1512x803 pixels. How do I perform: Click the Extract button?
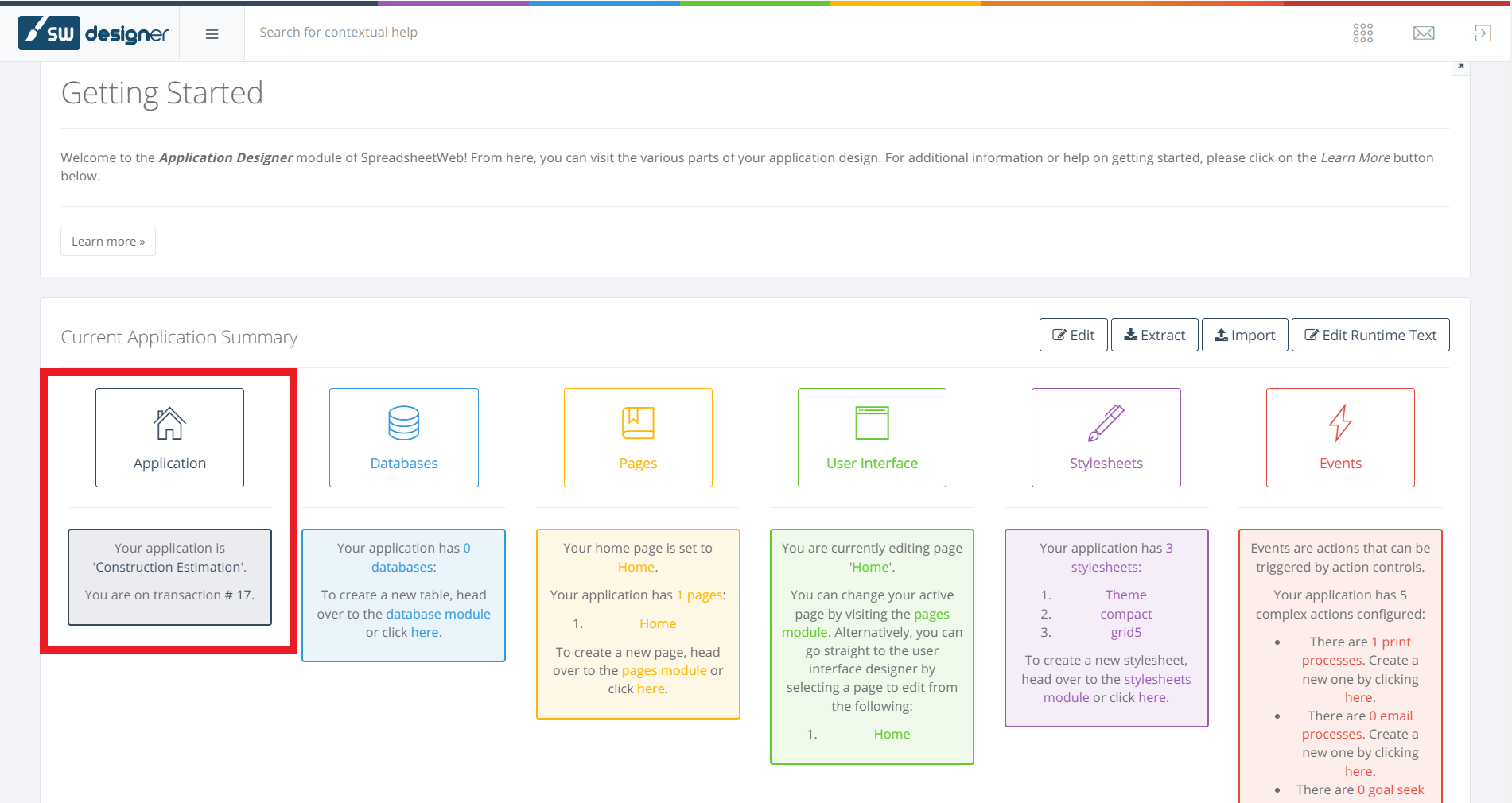tap(1154, 335)
